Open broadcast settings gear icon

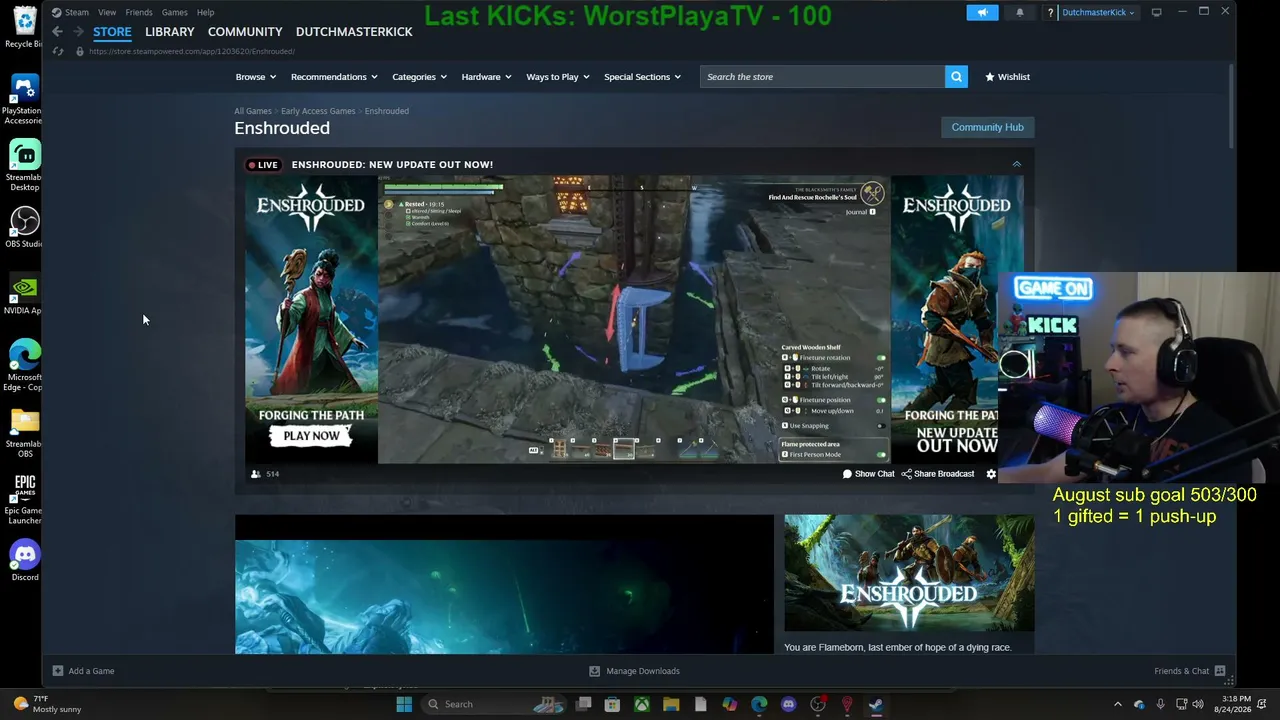991,474
